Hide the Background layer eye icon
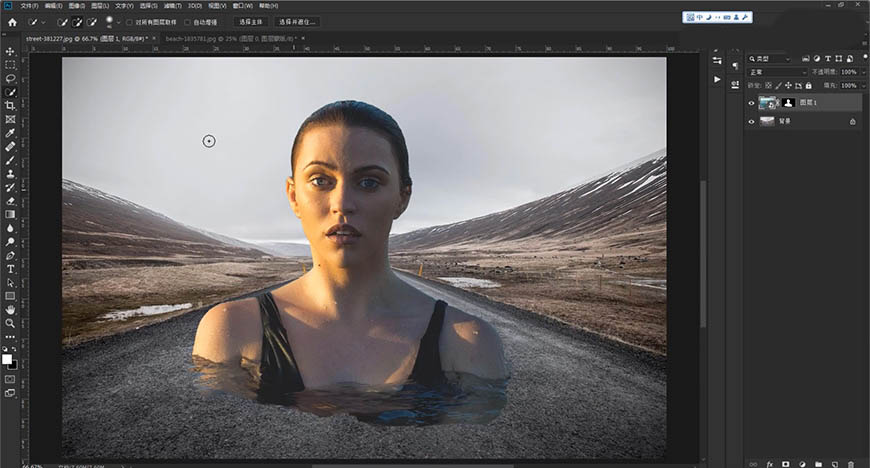The height and width of the screenshot is (468, 870). (x=752, y=122)
